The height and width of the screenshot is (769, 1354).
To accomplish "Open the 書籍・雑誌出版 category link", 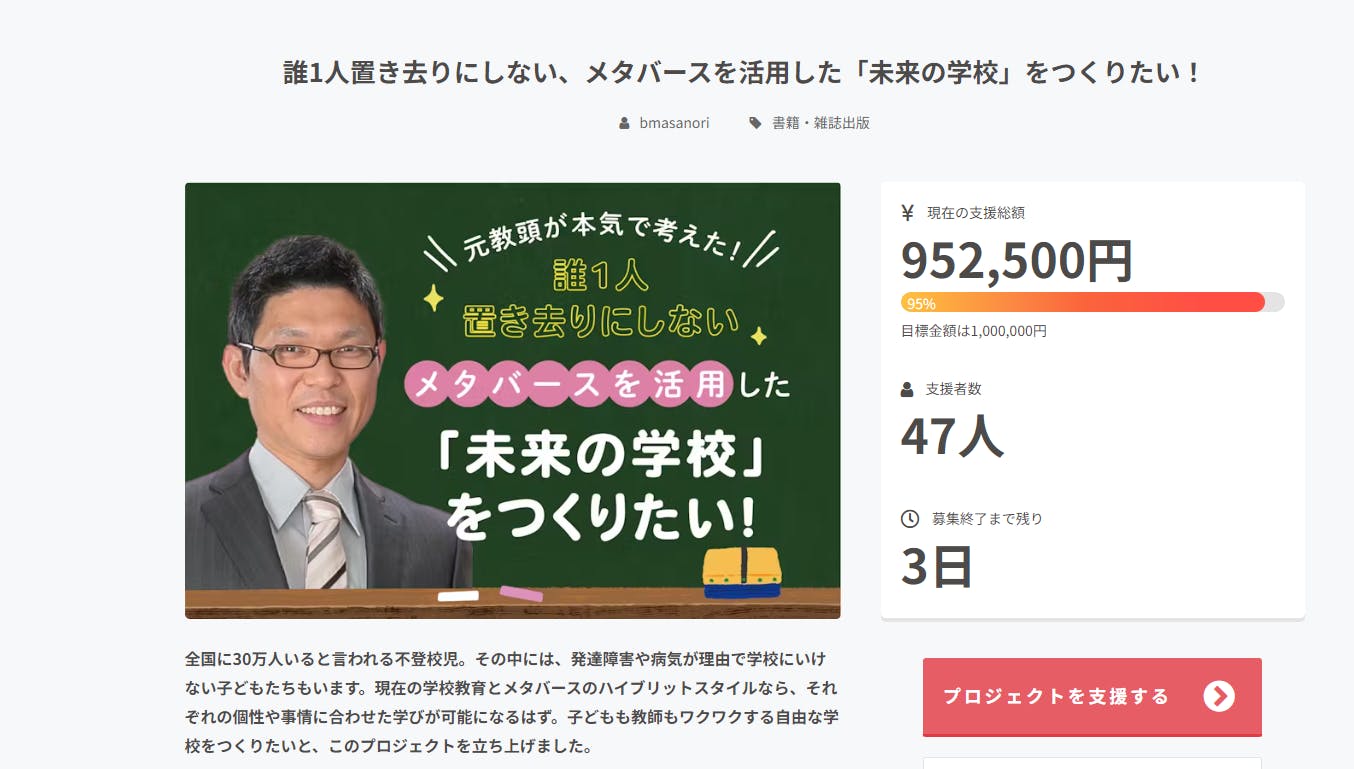I will pos(821,123).
